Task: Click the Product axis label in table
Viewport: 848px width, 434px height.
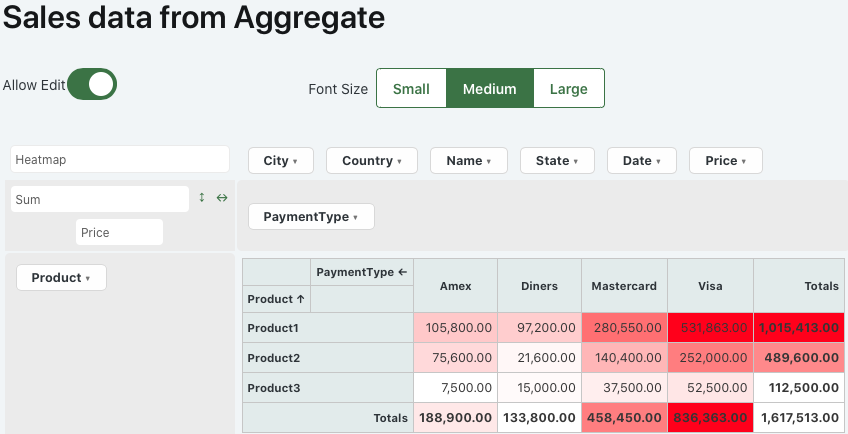Action: [x=276, y=299]
